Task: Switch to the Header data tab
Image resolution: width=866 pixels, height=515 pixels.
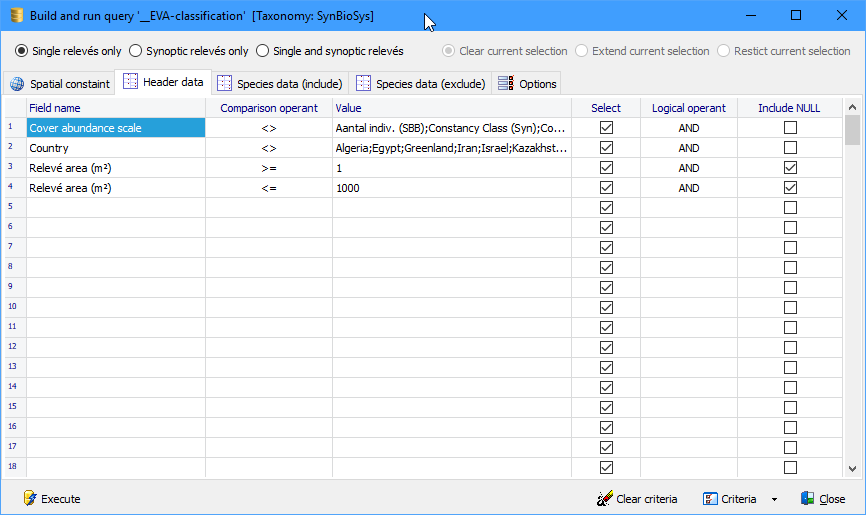Action: [163, 83]
